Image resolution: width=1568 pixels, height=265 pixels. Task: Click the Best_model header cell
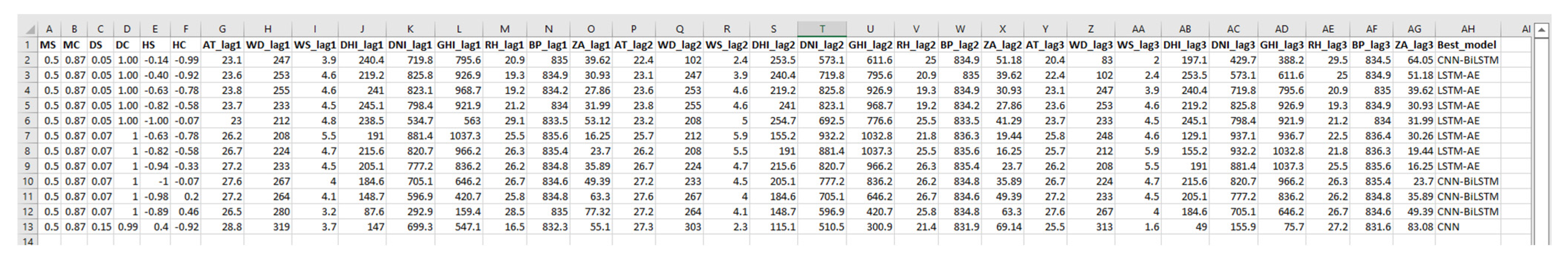[x=1466, y=45]
